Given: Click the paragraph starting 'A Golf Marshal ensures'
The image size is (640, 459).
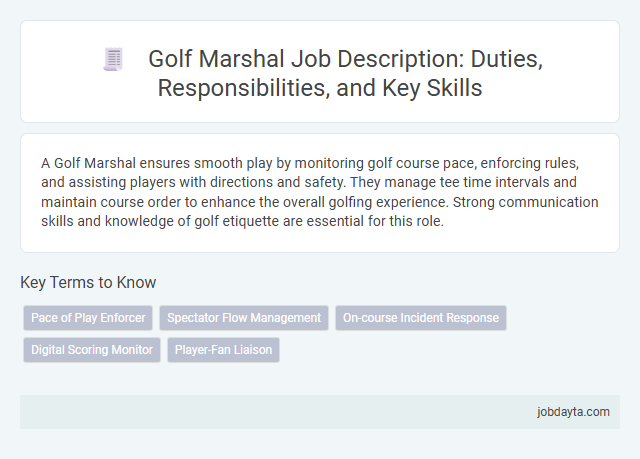Looking at the screenshot, I should click(320, 192).
